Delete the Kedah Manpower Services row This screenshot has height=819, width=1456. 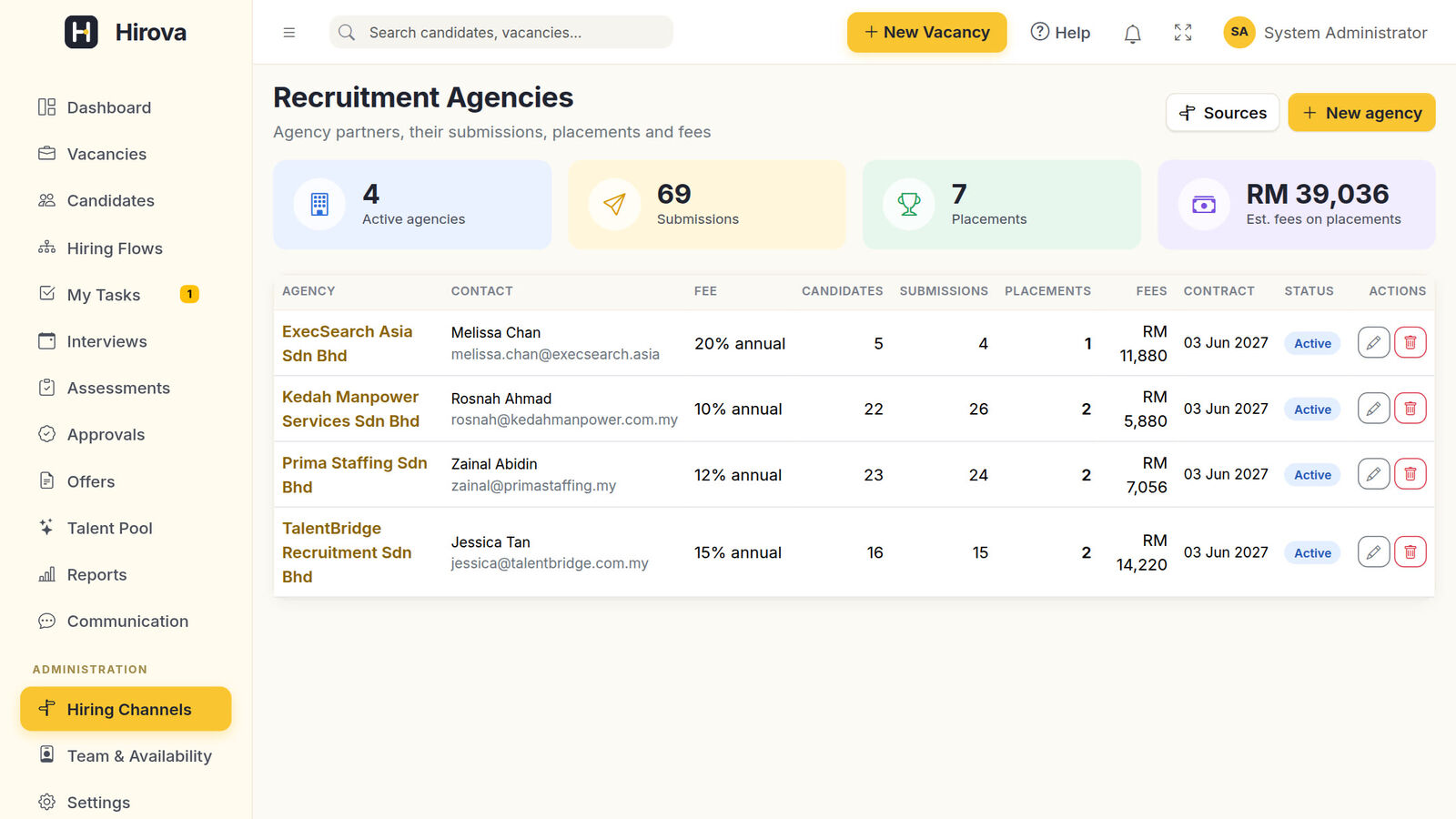(1410, 409)
